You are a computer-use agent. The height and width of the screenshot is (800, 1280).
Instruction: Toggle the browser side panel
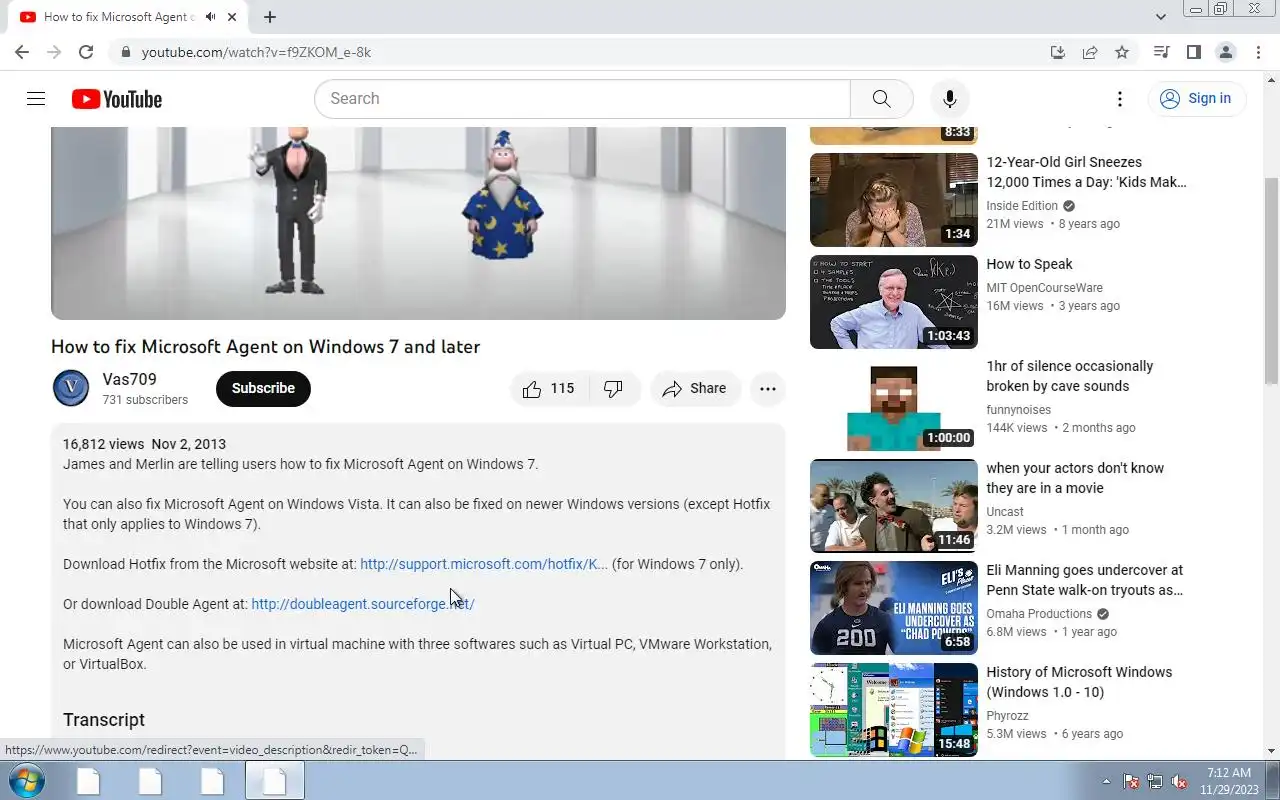pos(1193,52)
